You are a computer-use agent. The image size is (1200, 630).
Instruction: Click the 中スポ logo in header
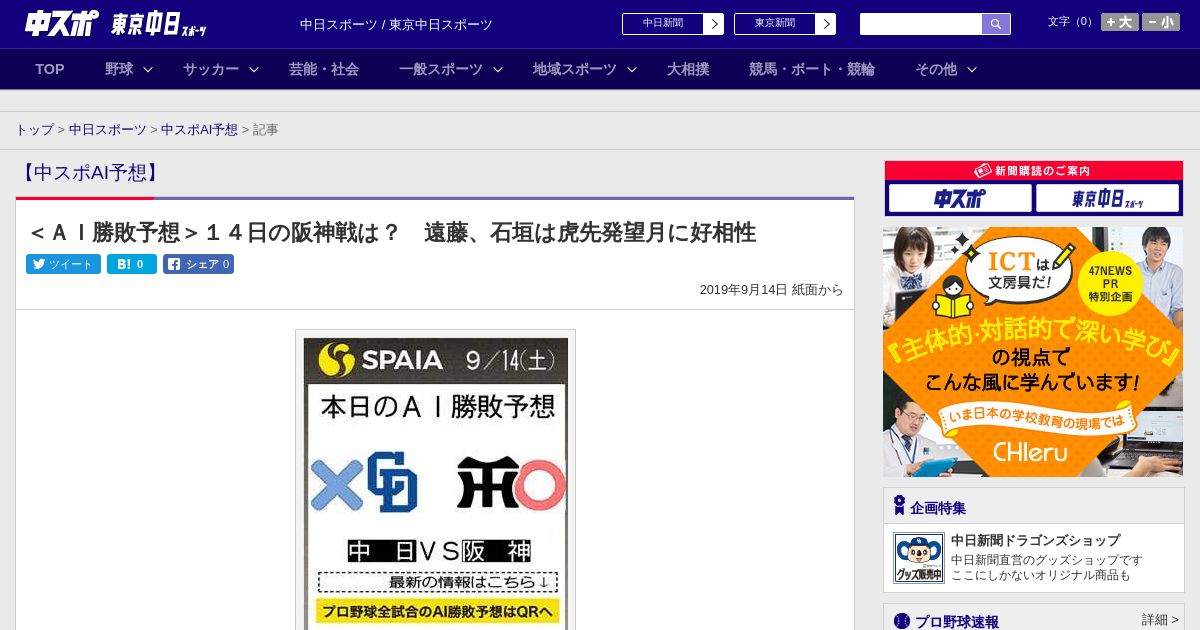point(61,23)
